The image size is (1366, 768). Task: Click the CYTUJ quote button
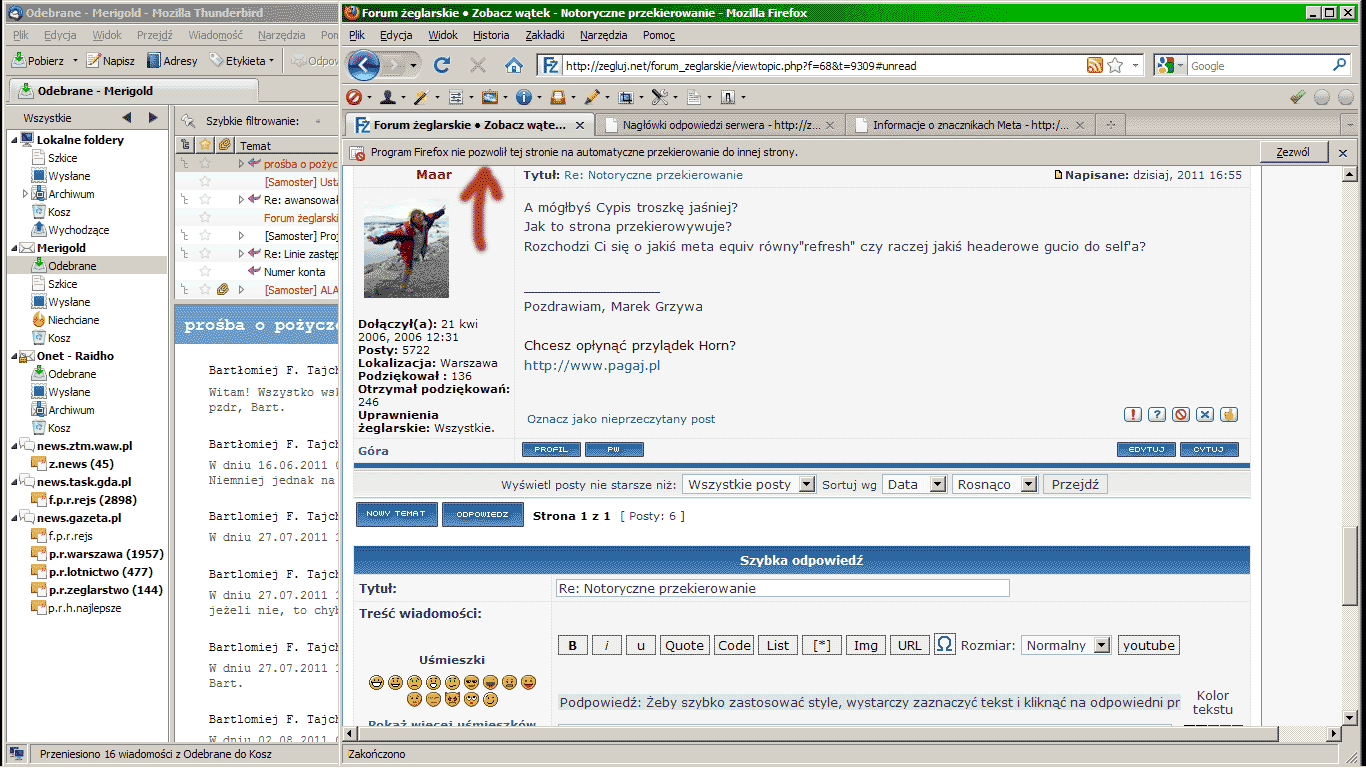pos(1209,450)
